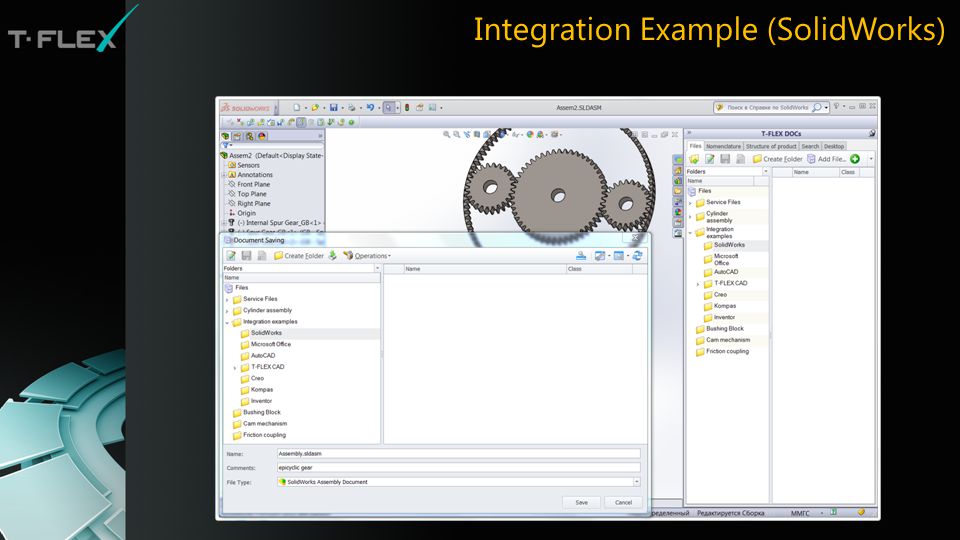The height and width of the screenshot is (540, 960).
Task: Click the Open file icon in SolidWorks toolbar
Action: click(315, 107)
